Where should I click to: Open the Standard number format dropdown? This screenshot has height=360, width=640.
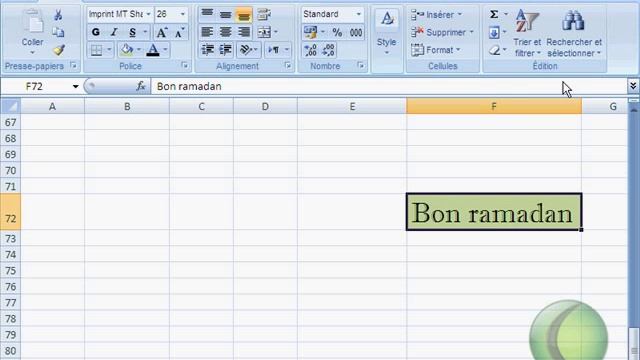click(359, 14)
